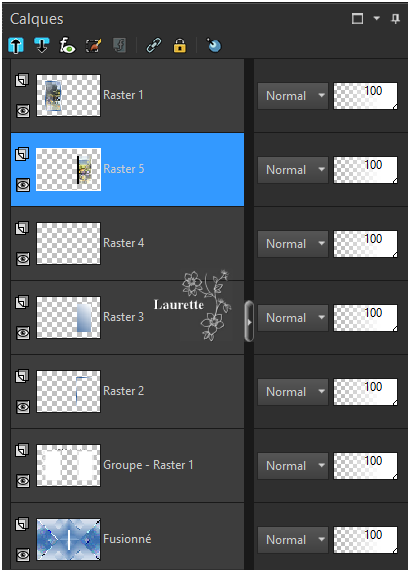This screenshot has height=572, width=410.
Task: Open Calques panel options arrow menu
Action: [x=377, y=18]
